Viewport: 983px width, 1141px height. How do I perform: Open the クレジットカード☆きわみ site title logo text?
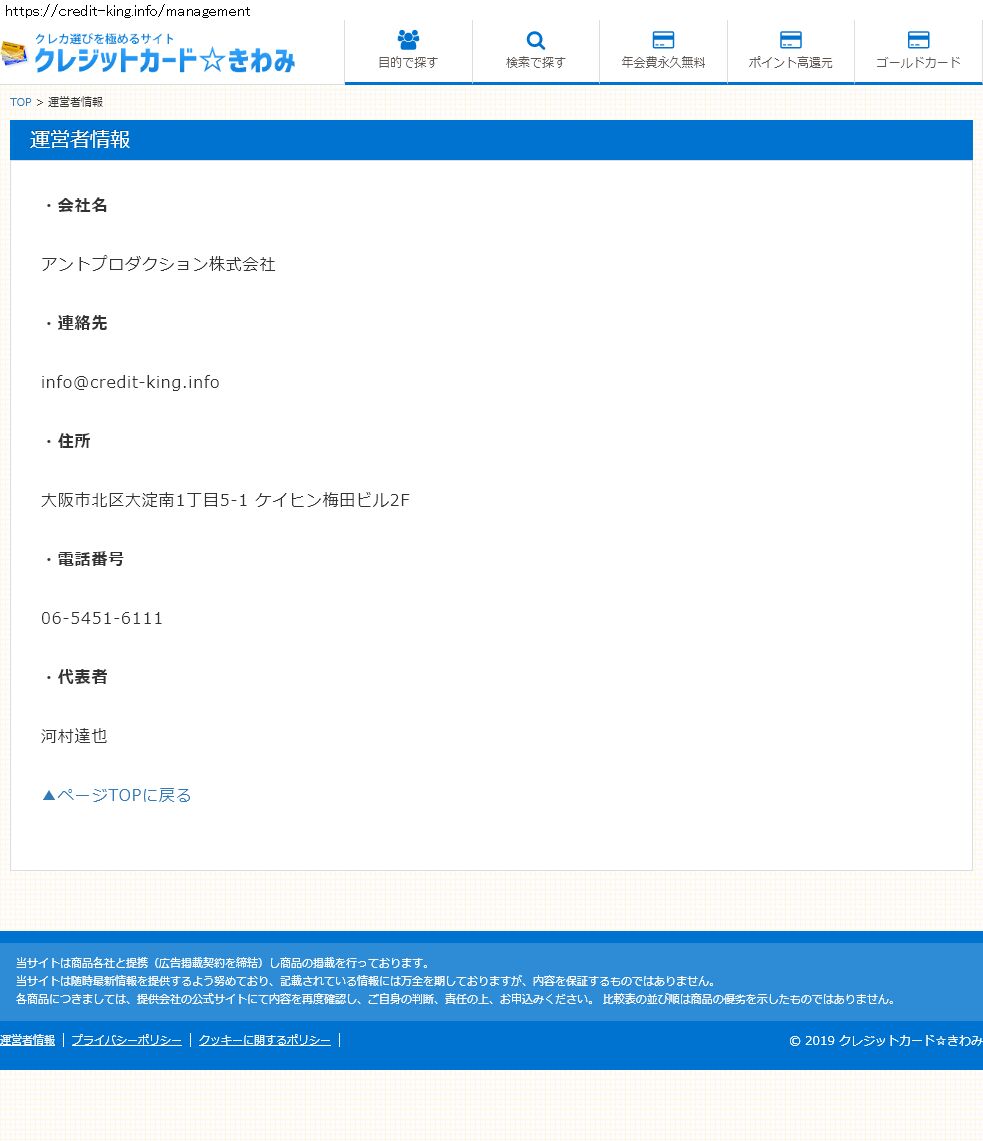tap(165, 61)
